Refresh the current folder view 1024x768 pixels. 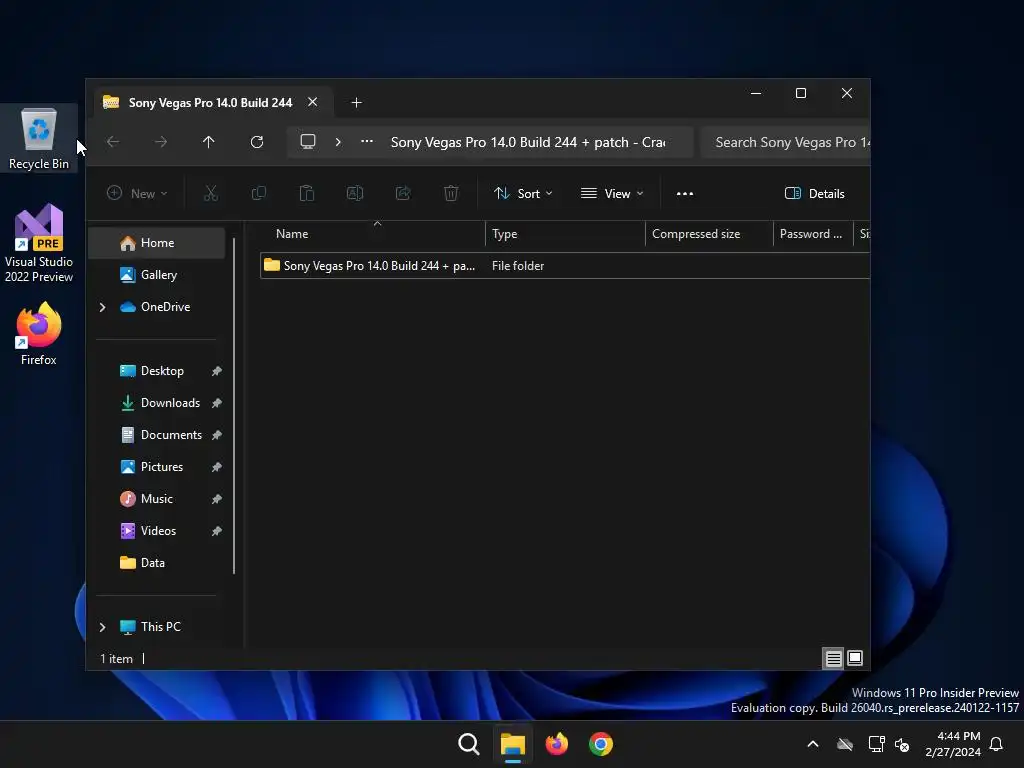click(x=257, y=142)
